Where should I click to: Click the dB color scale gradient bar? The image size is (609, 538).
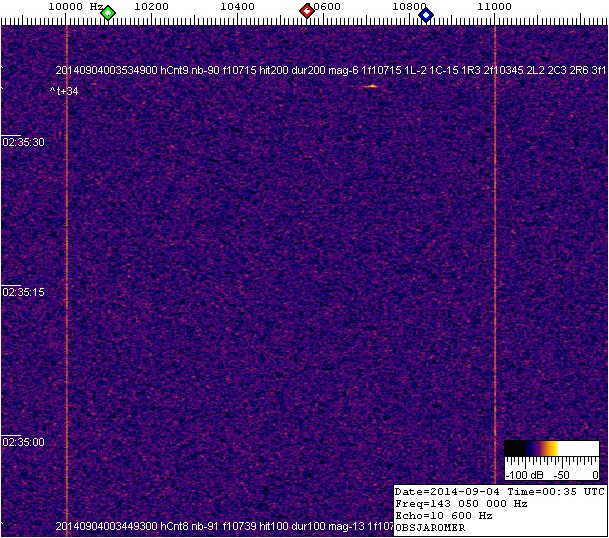[551, 450]
